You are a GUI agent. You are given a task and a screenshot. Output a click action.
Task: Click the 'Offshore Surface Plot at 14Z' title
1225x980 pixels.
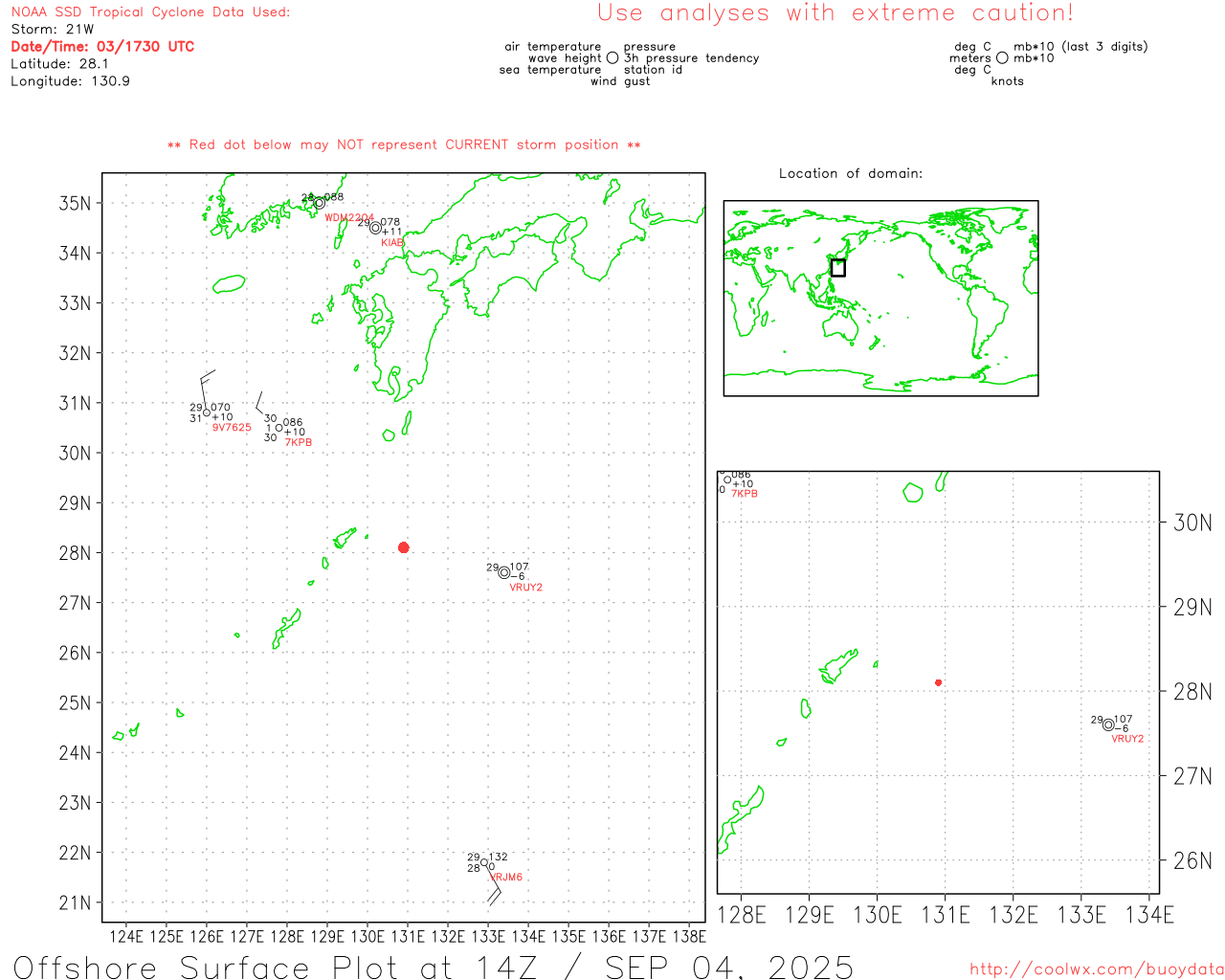(275, 967)
